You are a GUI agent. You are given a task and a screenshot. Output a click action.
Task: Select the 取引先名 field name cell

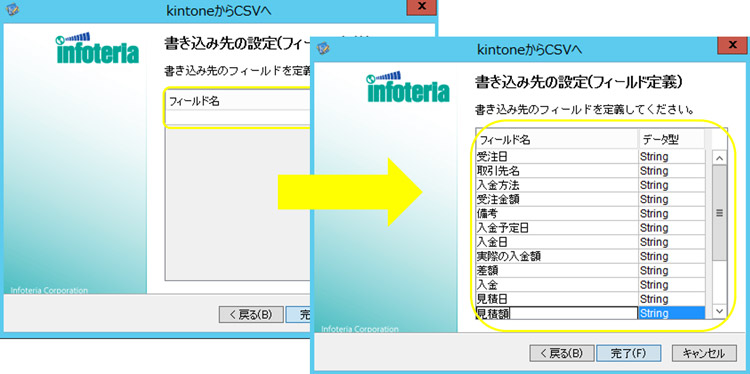(x=557, y=171)
